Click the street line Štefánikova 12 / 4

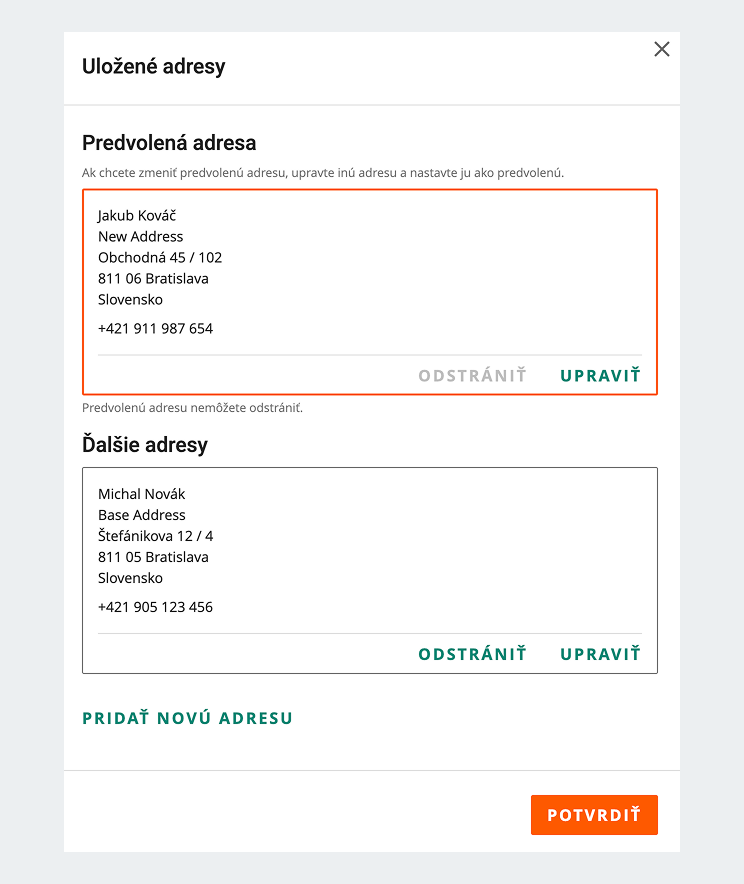[x=155, y=536]
